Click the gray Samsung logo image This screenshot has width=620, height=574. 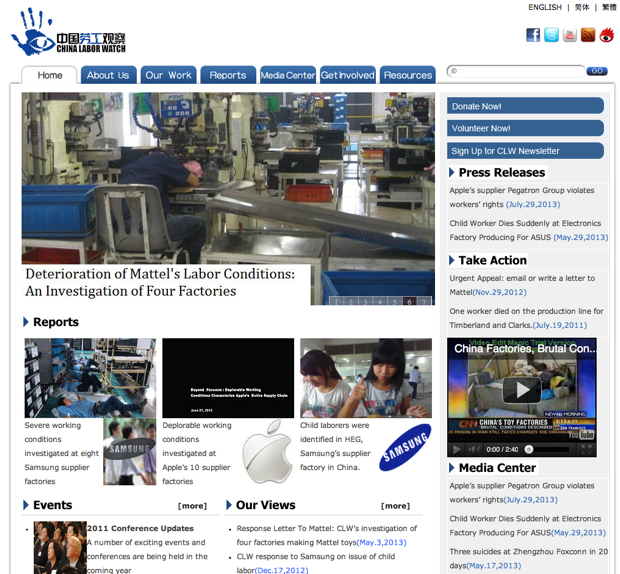pyautogui.click(x=130, y=452)
